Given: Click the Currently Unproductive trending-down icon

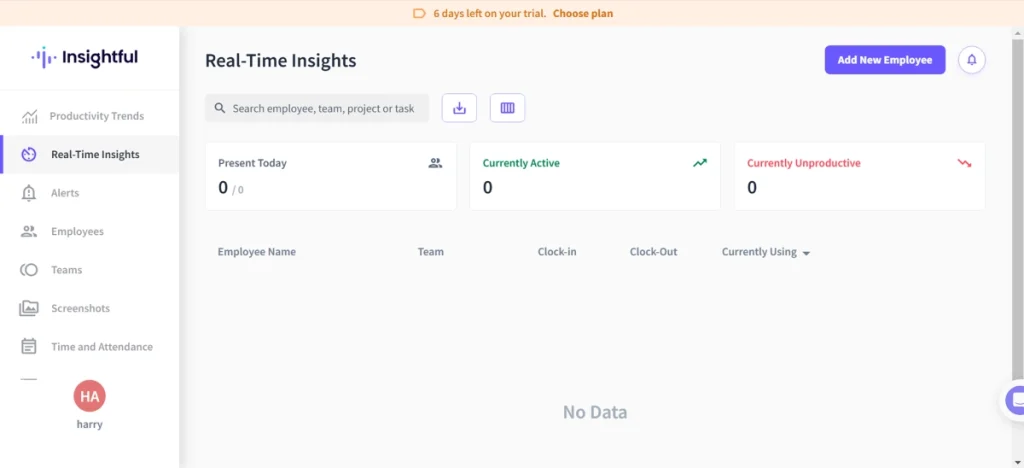Looking at the screenshot, I should pos(965,163).
